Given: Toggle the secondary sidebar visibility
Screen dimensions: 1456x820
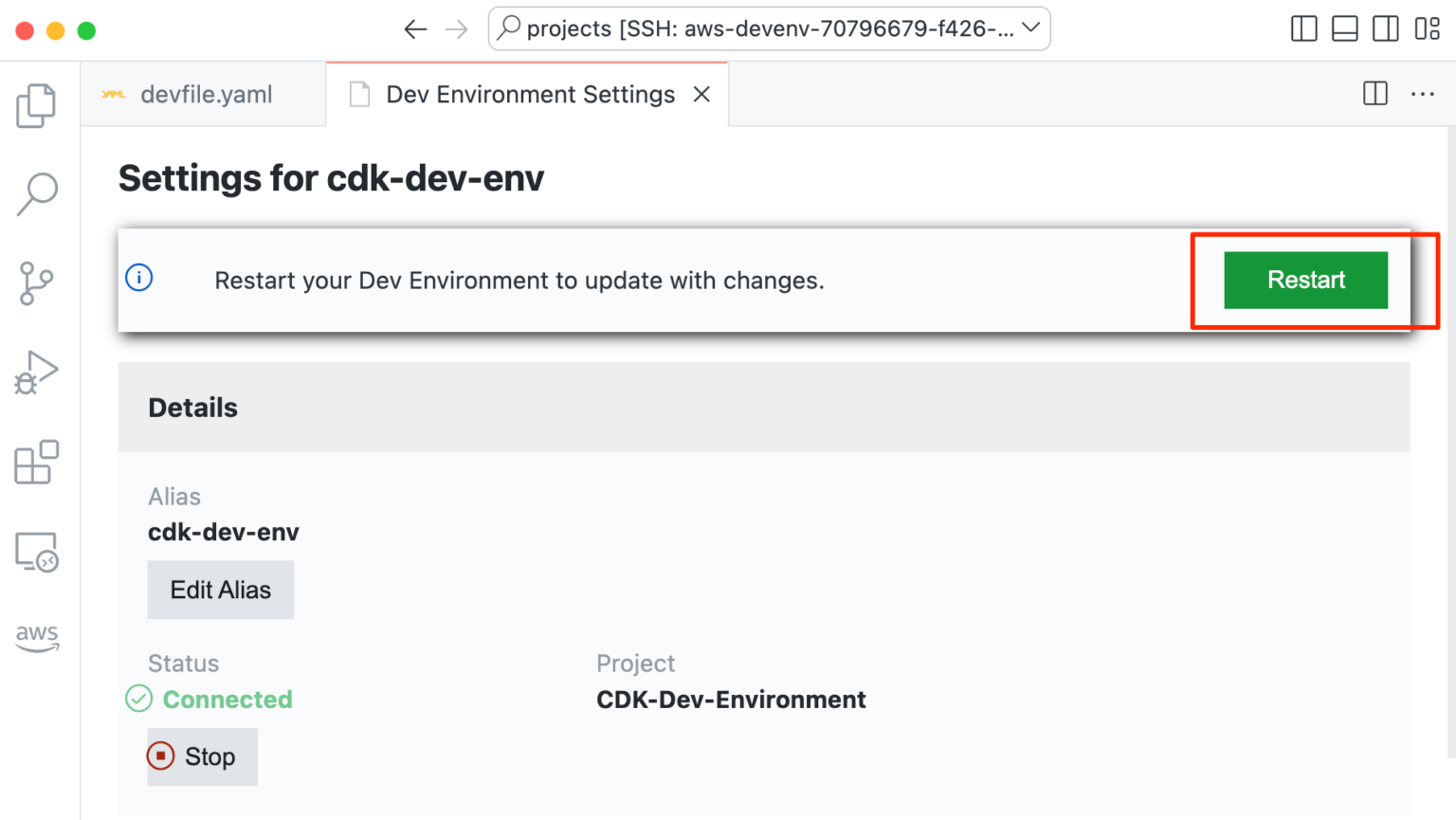Looking at the screenshot, I should [x=1385, y=28].
